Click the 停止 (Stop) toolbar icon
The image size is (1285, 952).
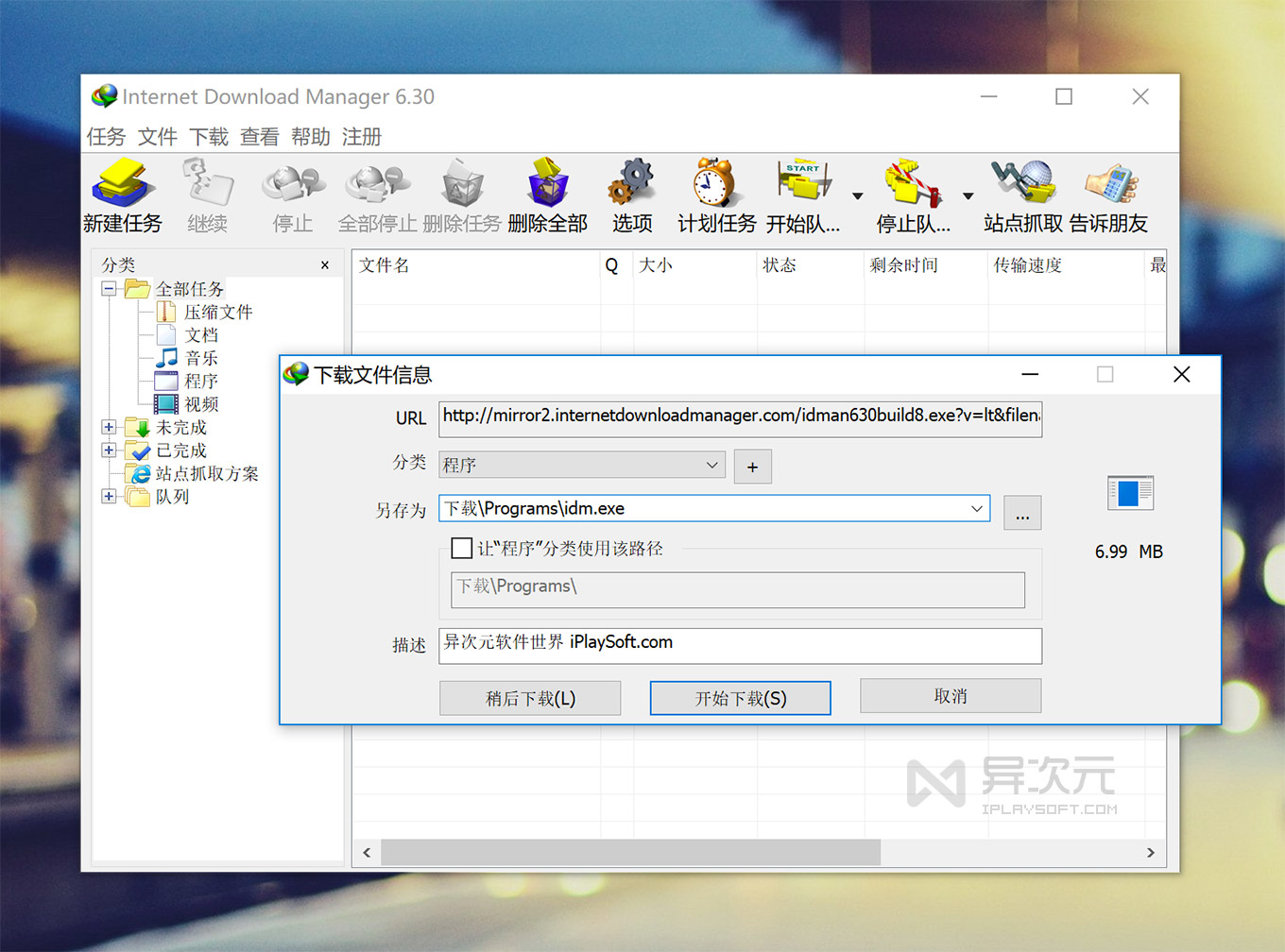coord(292,194)
